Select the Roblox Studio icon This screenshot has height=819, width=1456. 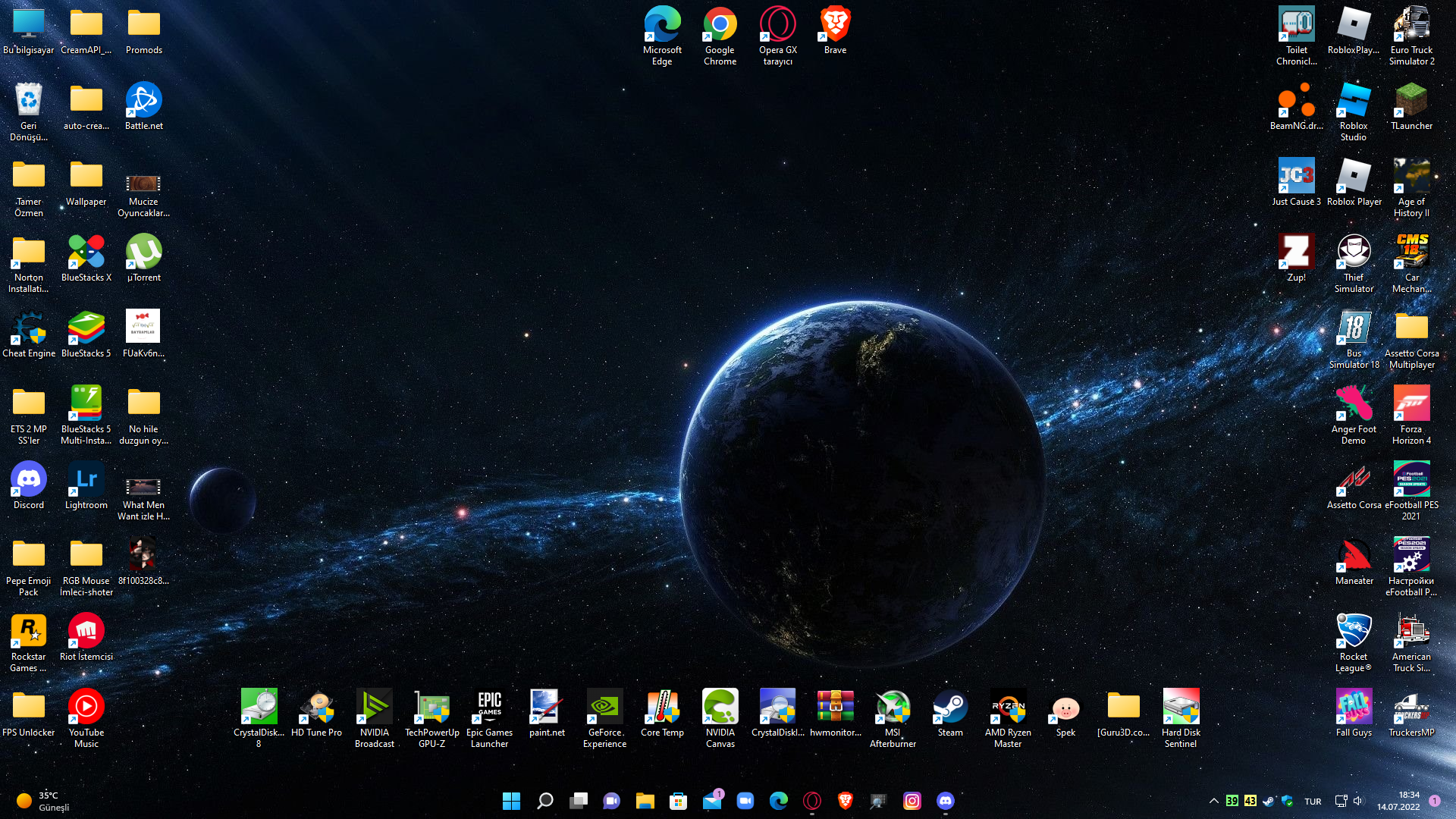[x=1354, y=111]
